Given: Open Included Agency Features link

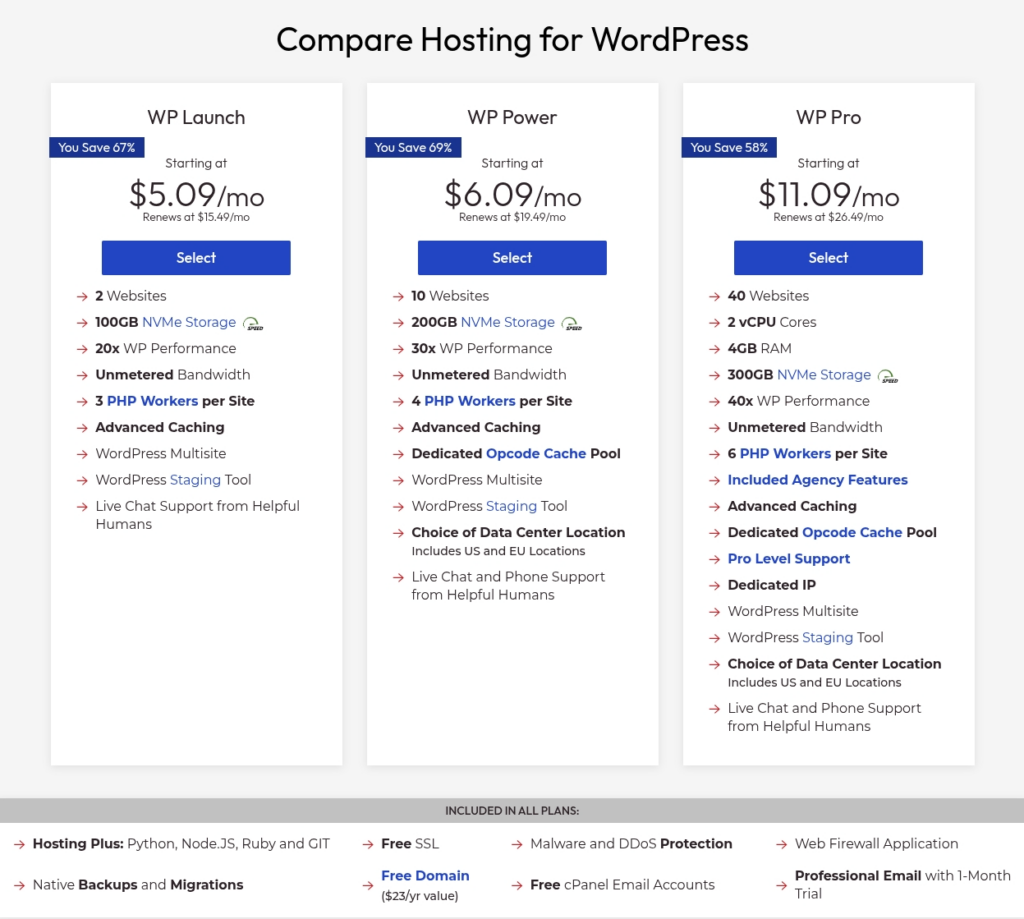Looking at the screenshot, I should (x=818, y=480).
